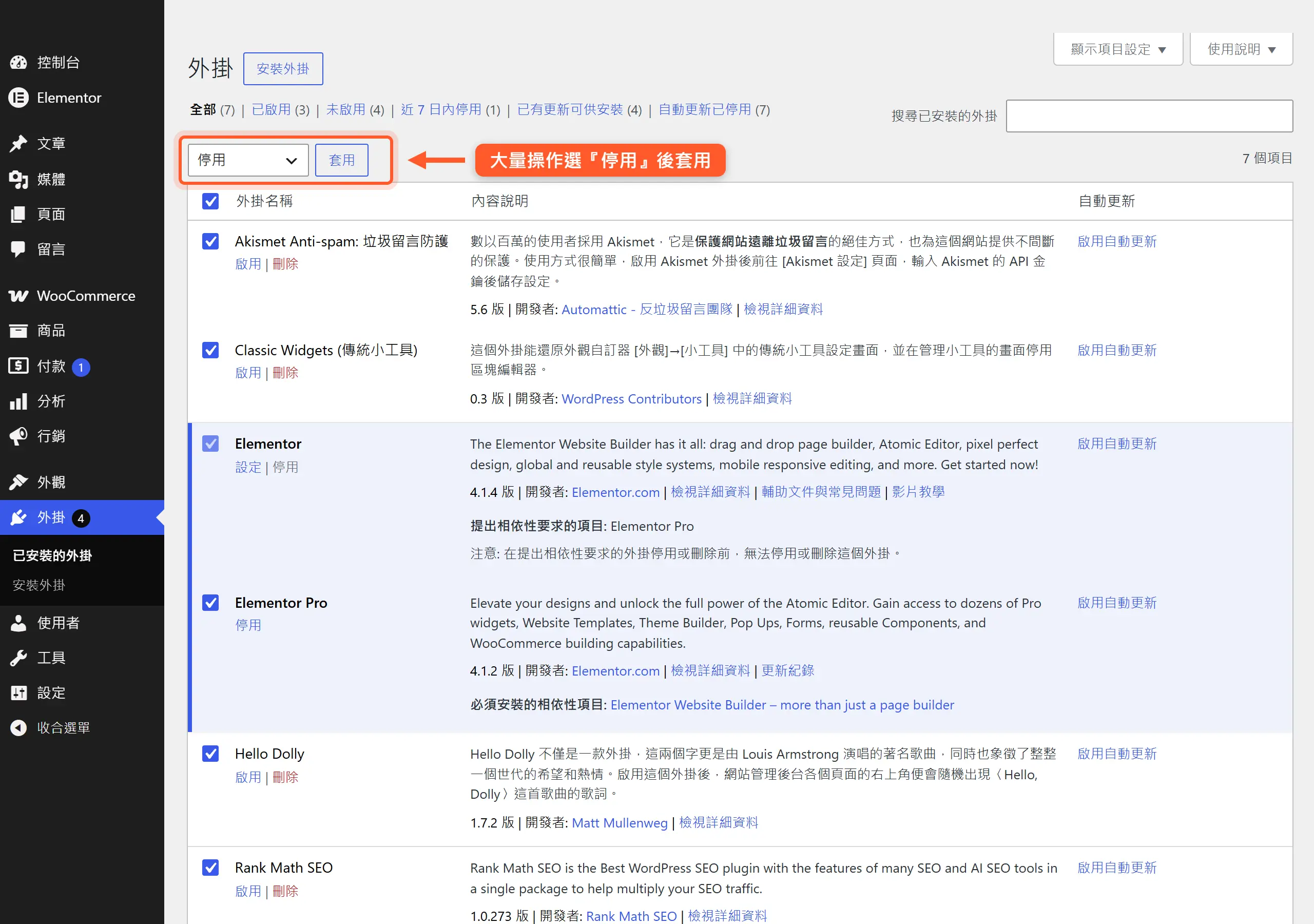The width and height of the screenshot is (1314, 924).
Task: Uncheck the Rank Math SEO checkbox
Action: (x=210, y=868)
